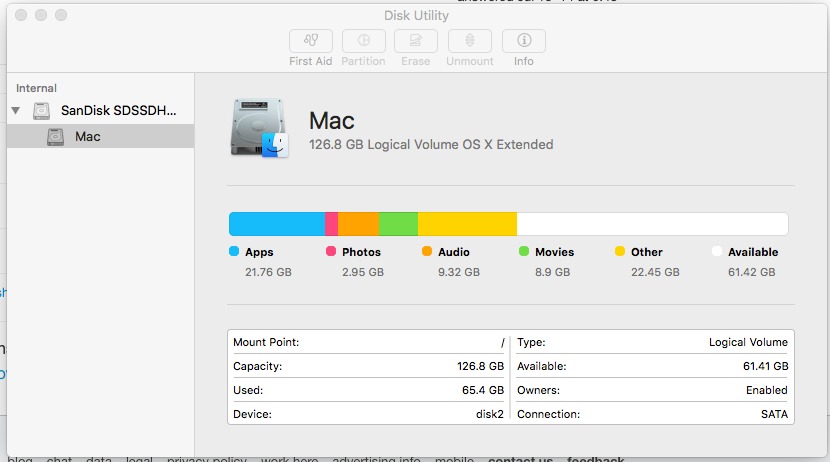830x462 pixels.
Task: Click the orange Audio legend dot
Action: tap(427, 251)
